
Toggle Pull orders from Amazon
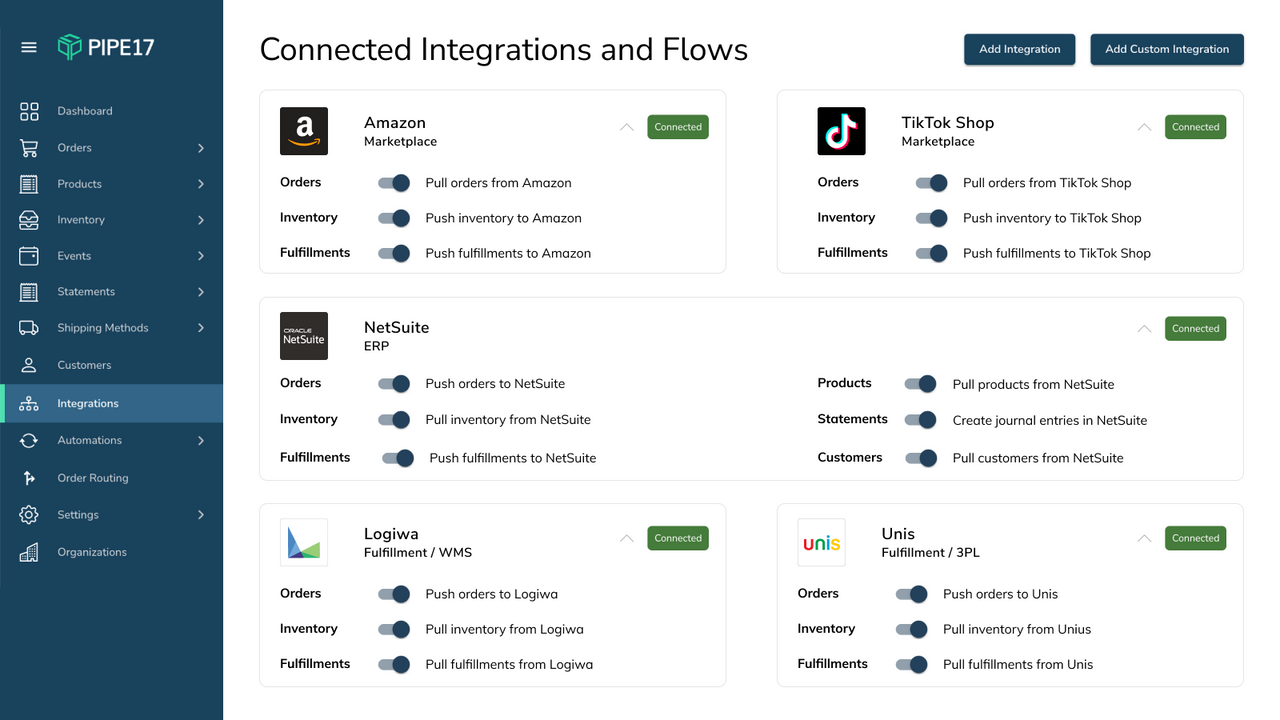[x=394, y=183]
